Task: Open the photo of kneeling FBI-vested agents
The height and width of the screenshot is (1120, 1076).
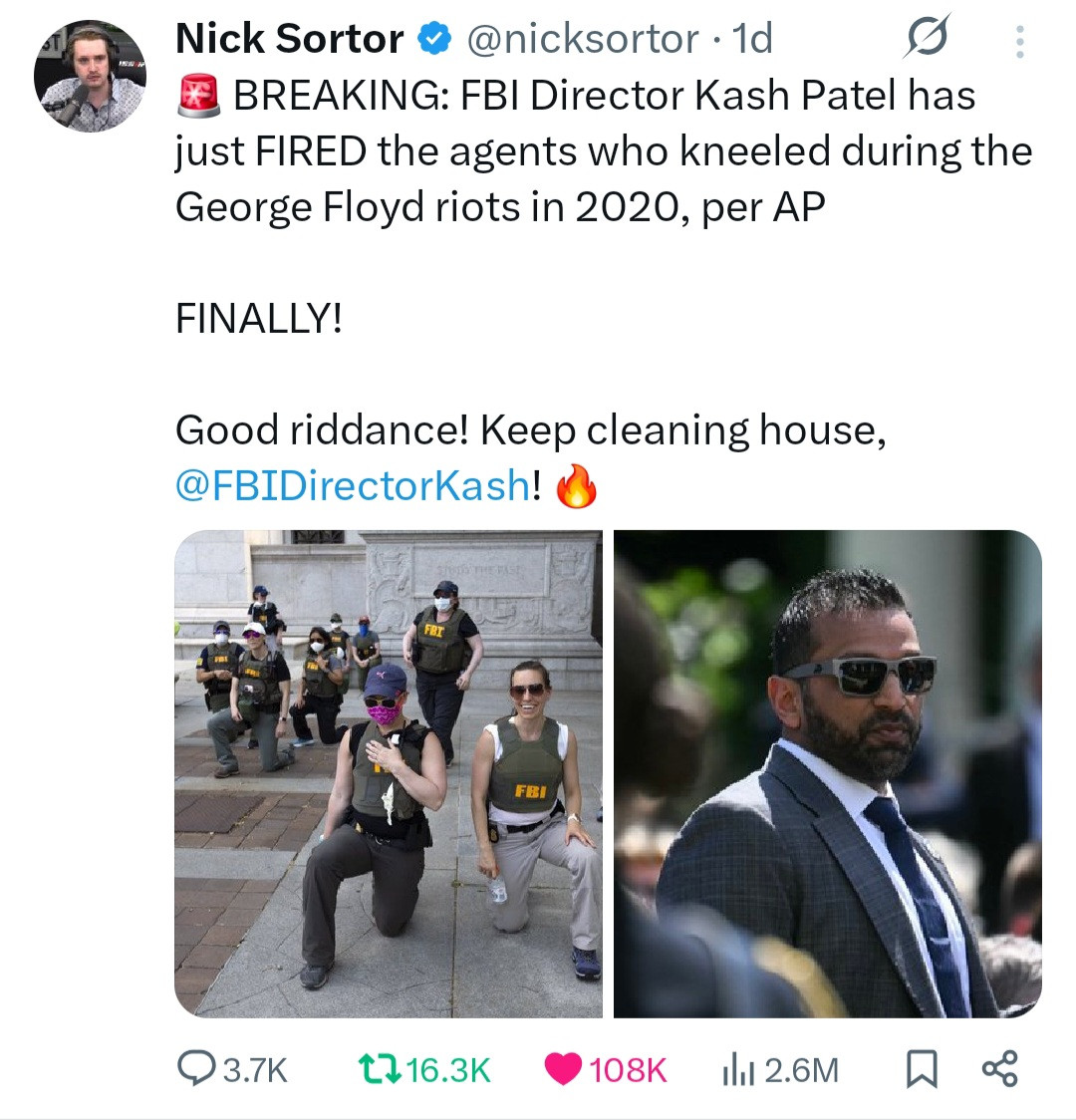Action: click(389, 773)
